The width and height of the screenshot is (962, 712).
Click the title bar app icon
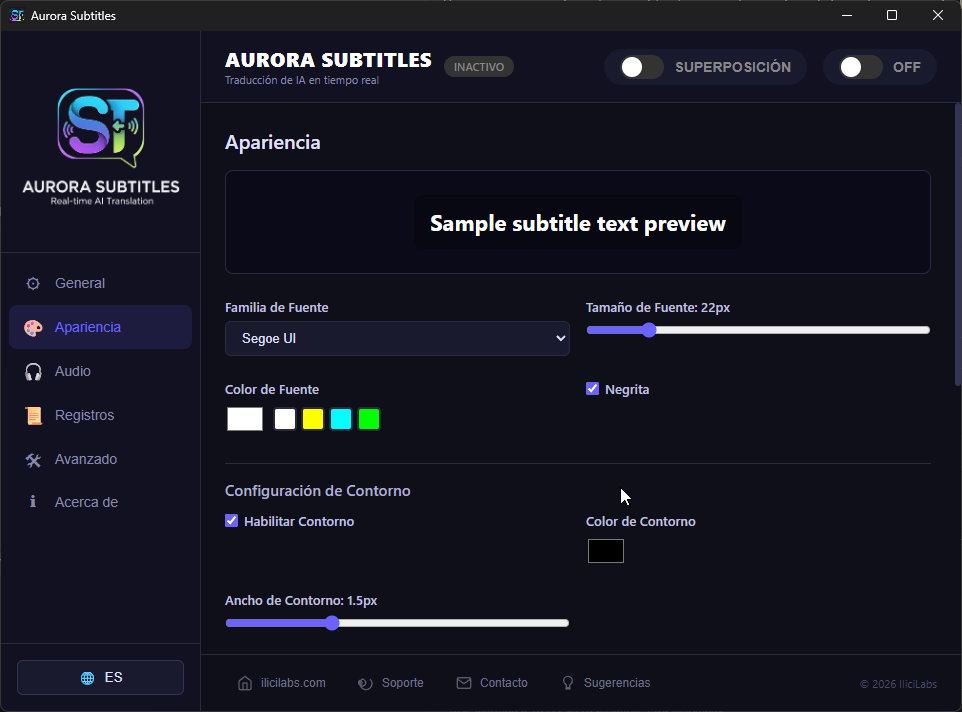click(17, 15)
